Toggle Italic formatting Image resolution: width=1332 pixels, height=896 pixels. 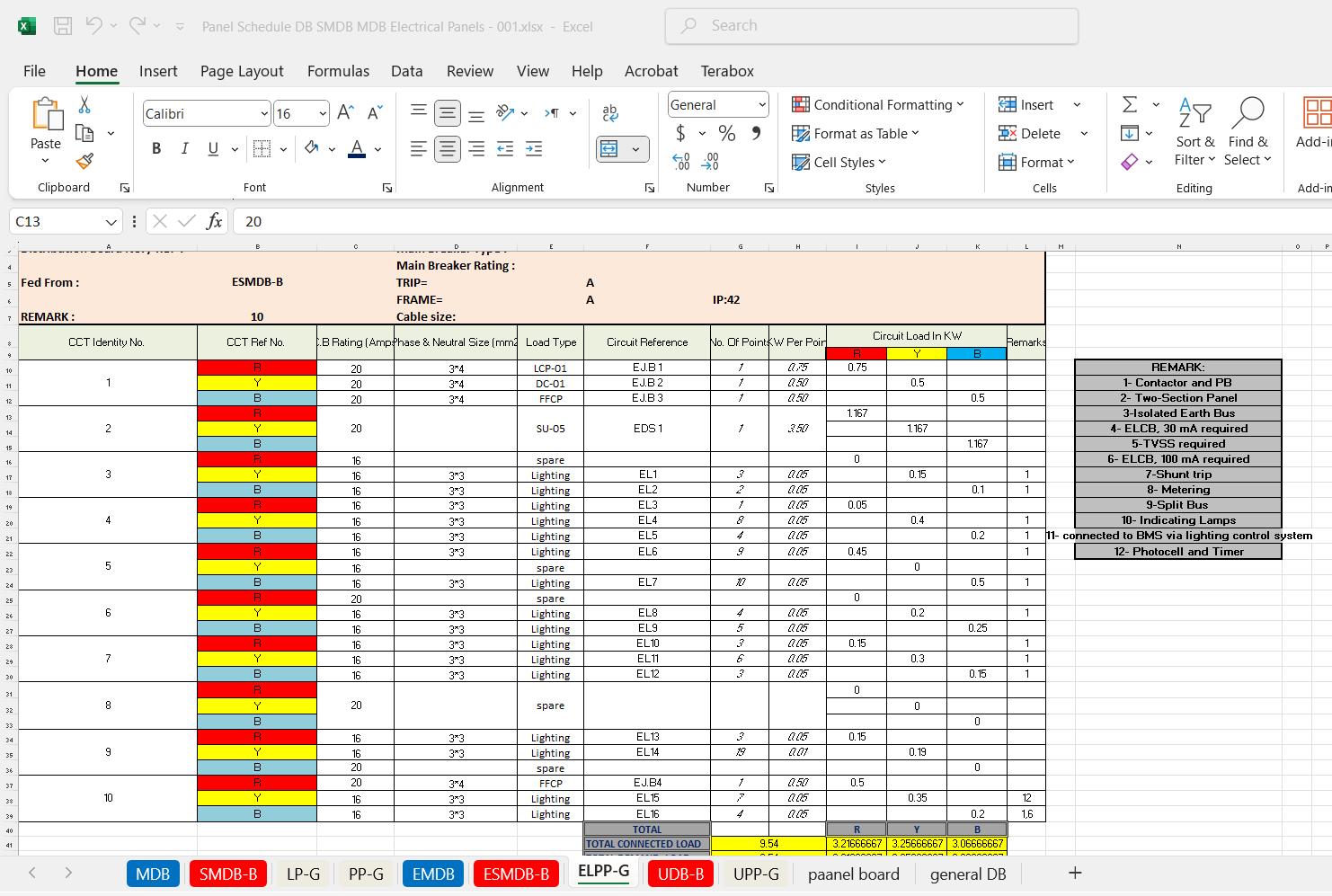coord(184,149)
